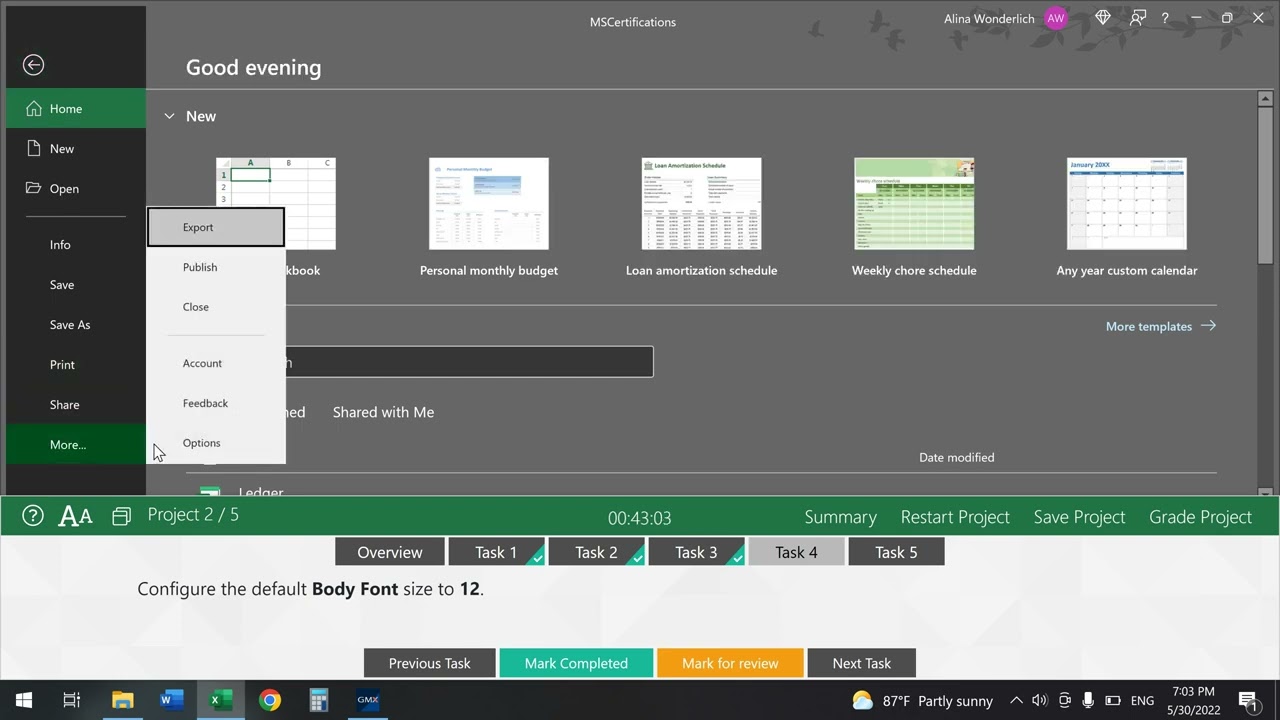Select Close in the flyout menu
The width and height of the screenshot is (1280, 720).
click(216, 307)
